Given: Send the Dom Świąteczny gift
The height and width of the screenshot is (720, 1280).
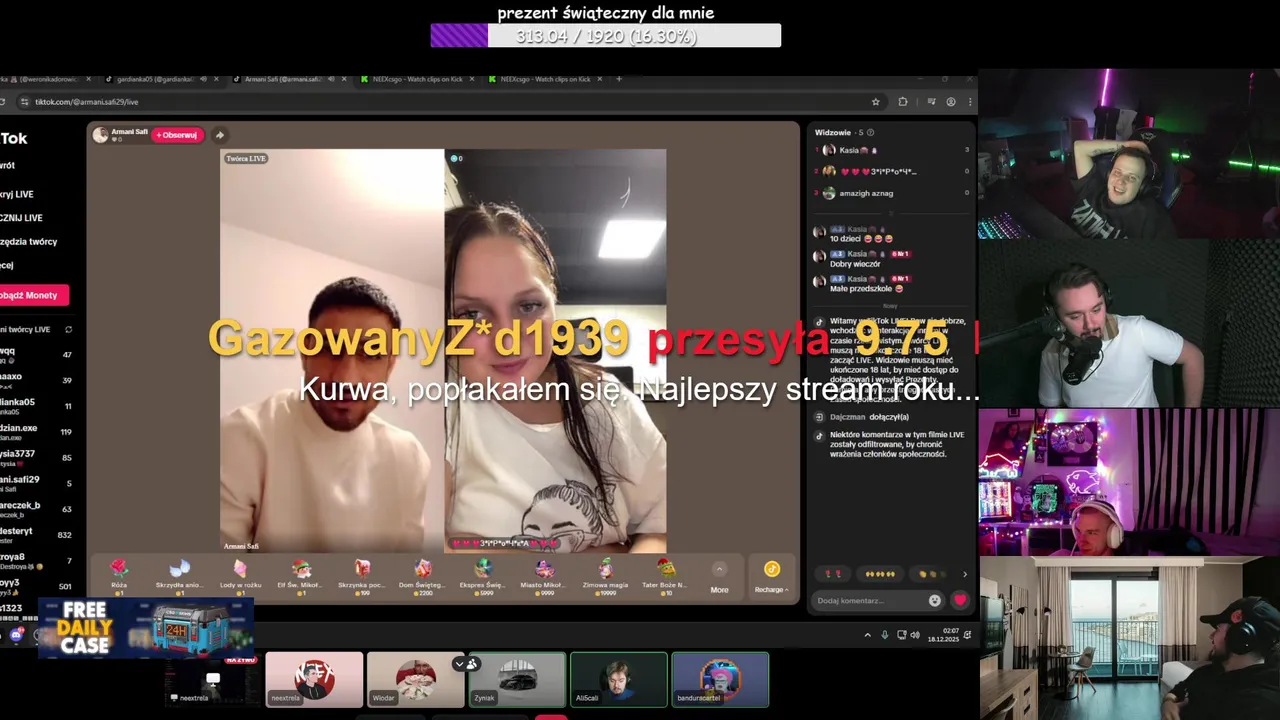Looking at the screenshot, I should click(x=423, y=576).
